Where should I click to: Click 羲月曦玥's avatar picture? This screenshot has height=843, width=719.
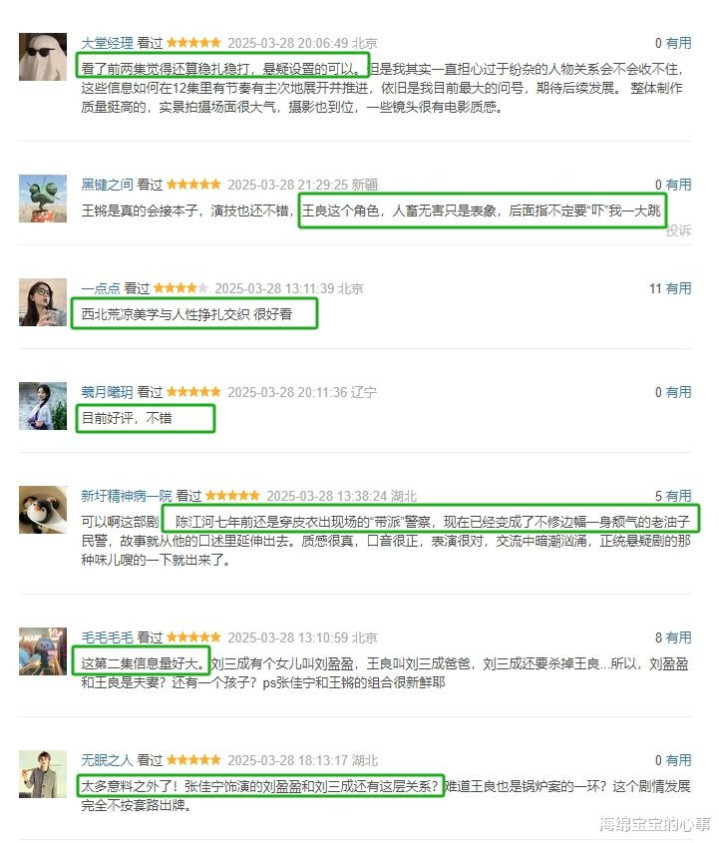43,406
